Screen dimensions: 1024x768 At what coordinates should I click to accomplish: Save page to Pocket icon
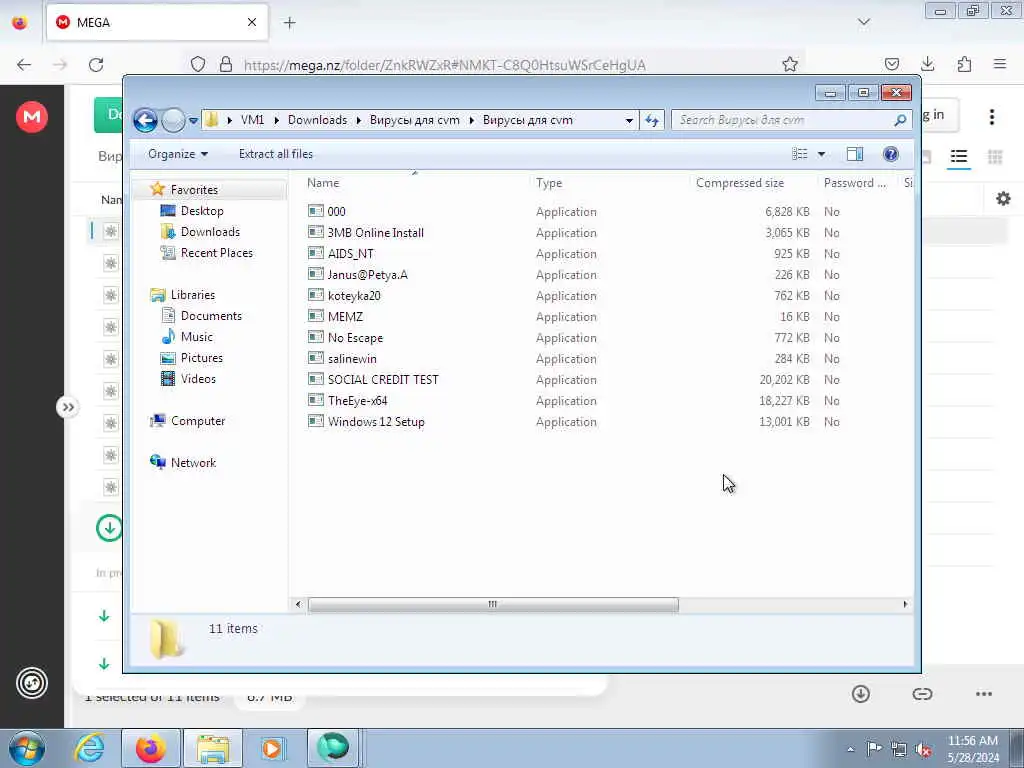[891, 64]
